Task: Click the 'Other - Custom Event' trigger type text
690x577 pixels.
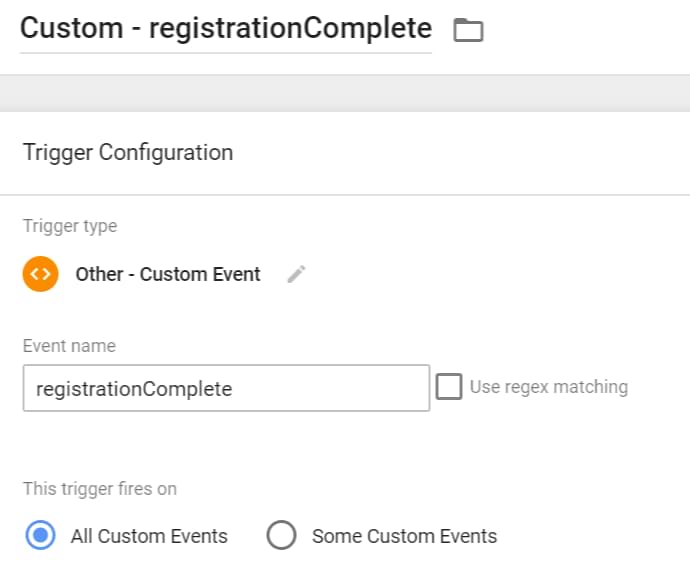Action: pos(168,274)
